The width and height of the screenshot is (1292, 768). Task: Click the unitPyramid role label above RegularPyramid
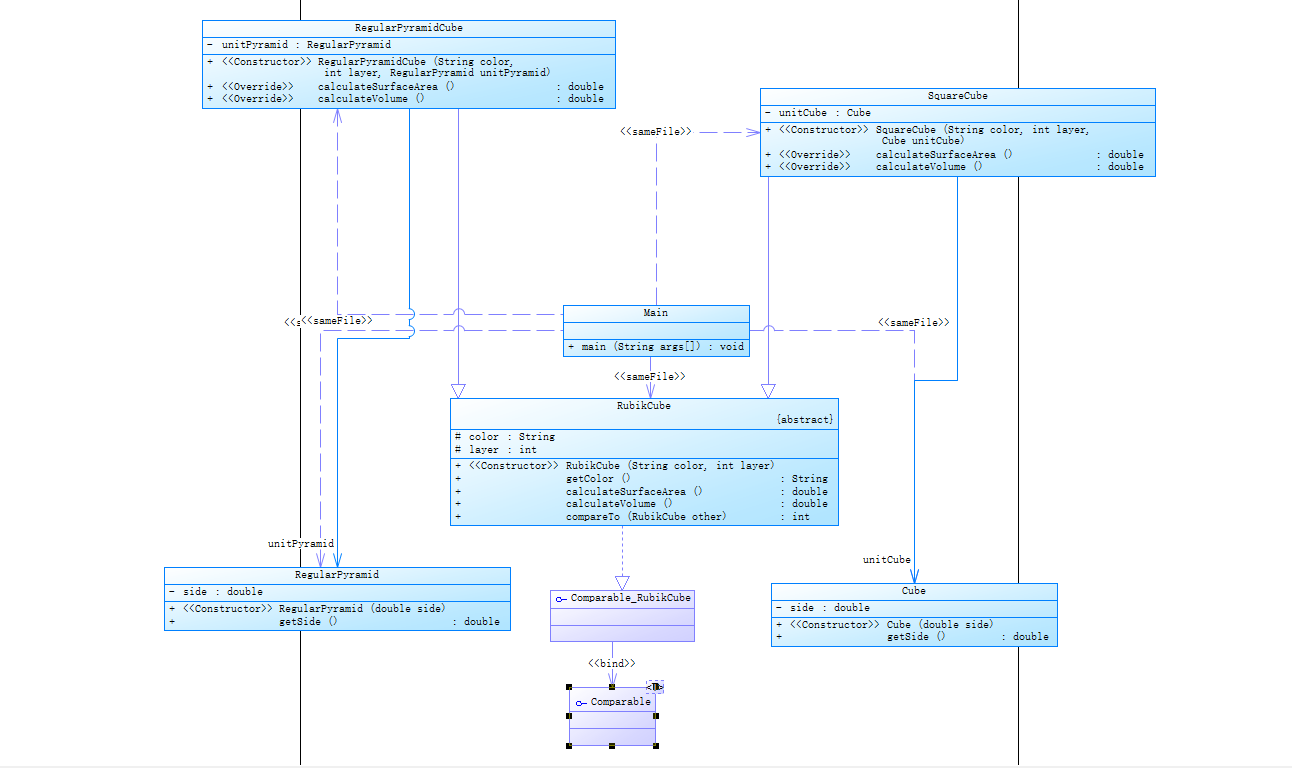point(301,544)
